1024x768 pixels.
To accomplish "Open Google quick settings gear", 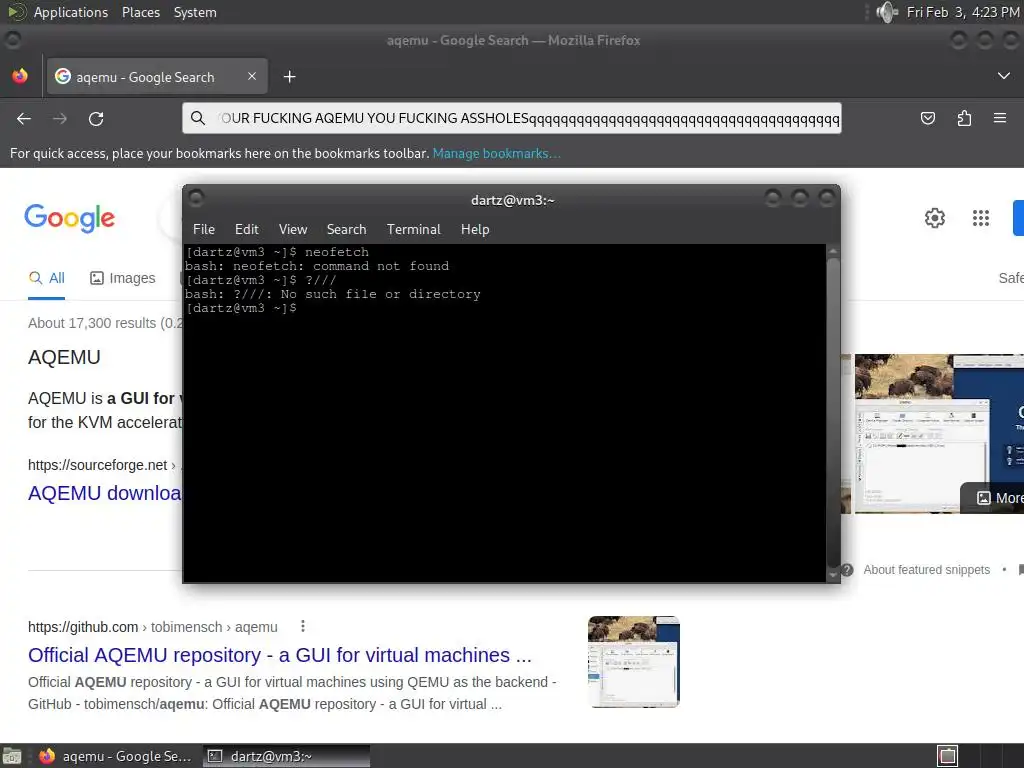I will coord(935,218).
